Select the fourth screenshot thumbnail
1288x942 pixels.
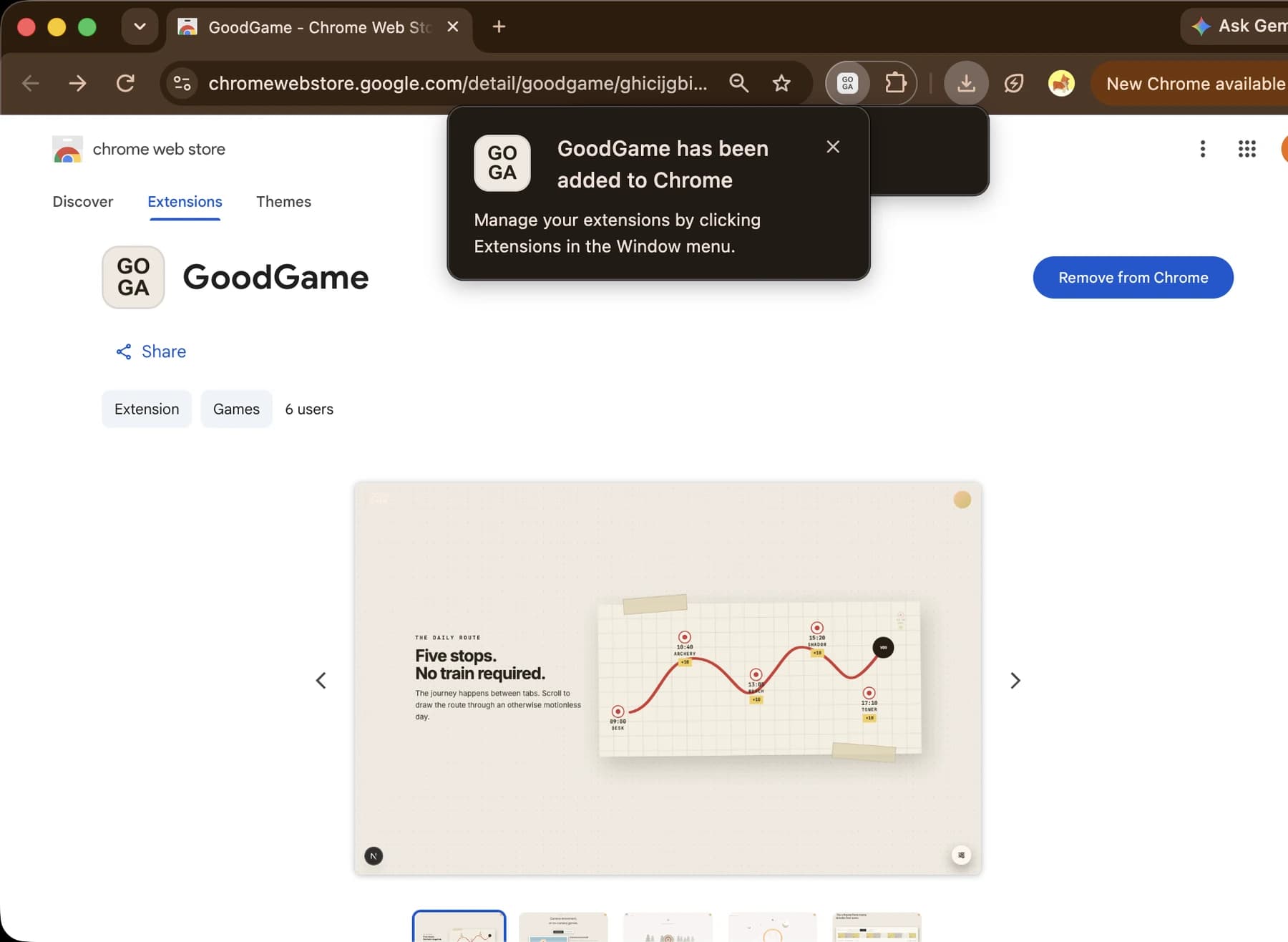(772, 926)
